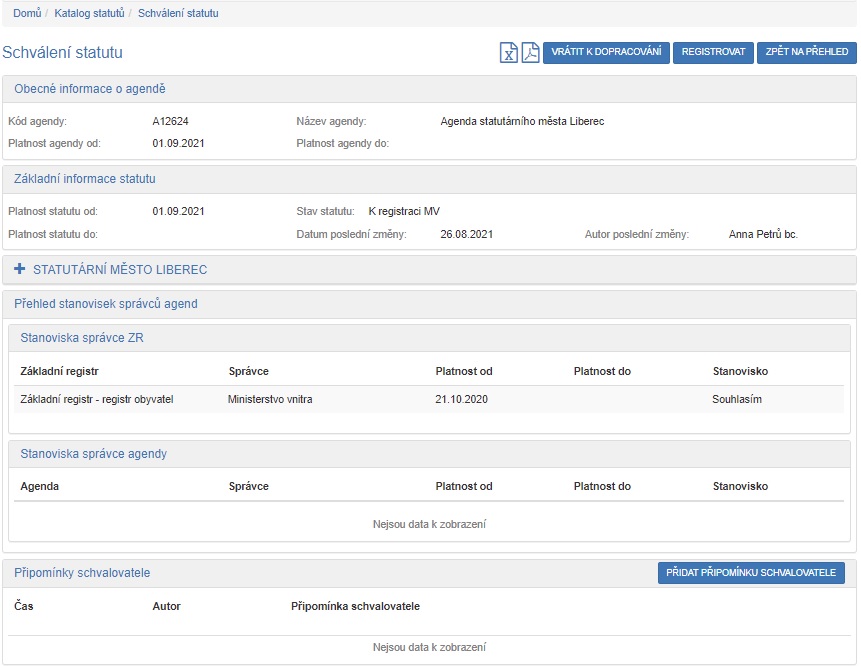
Task: Add a comment via Přidat připomínku schvalovatele
Action: (x=751, y=573)
